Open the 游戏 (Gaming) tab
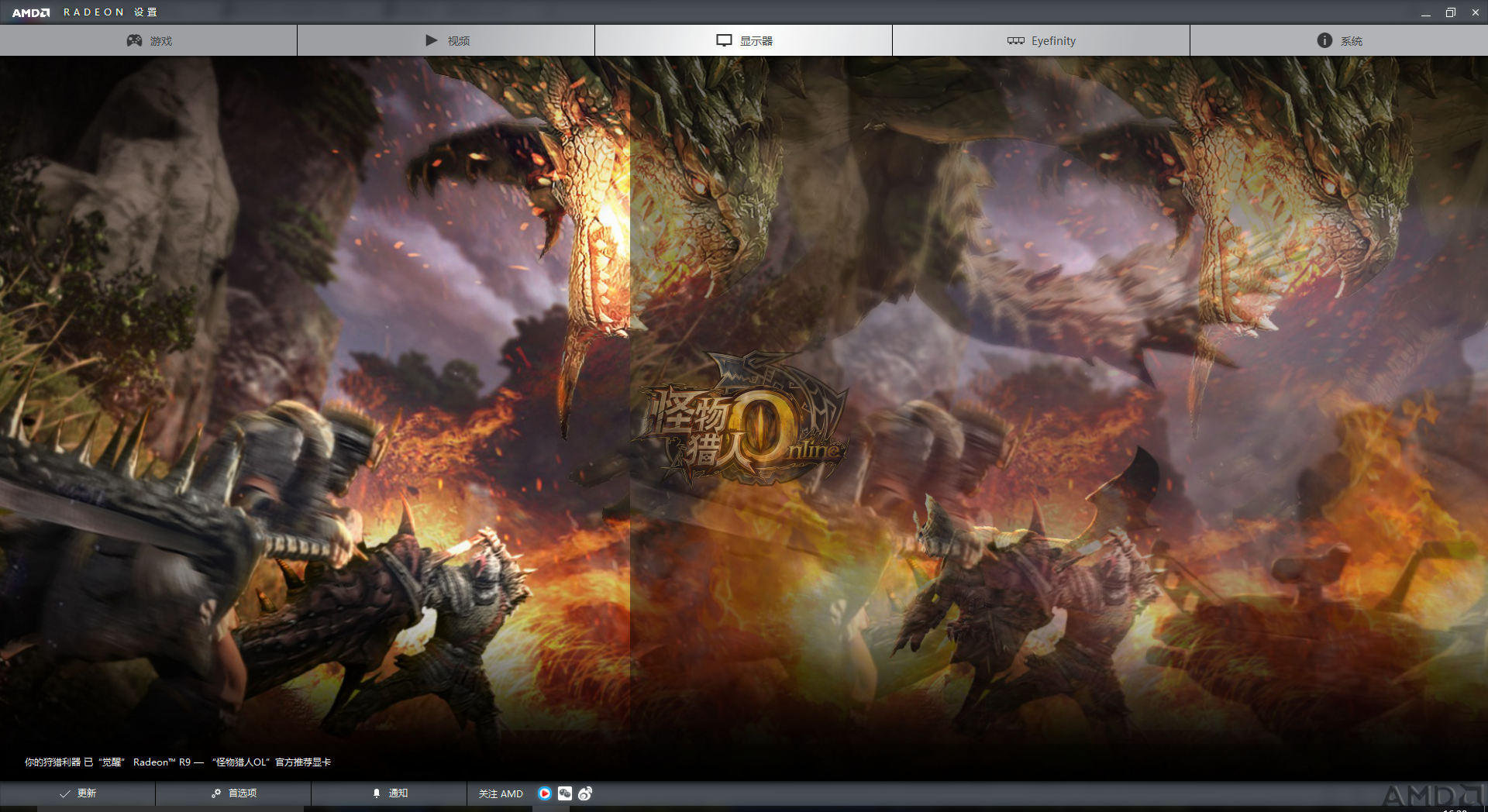The width and height of the screenshot is (1488, 812). point(148,40)
